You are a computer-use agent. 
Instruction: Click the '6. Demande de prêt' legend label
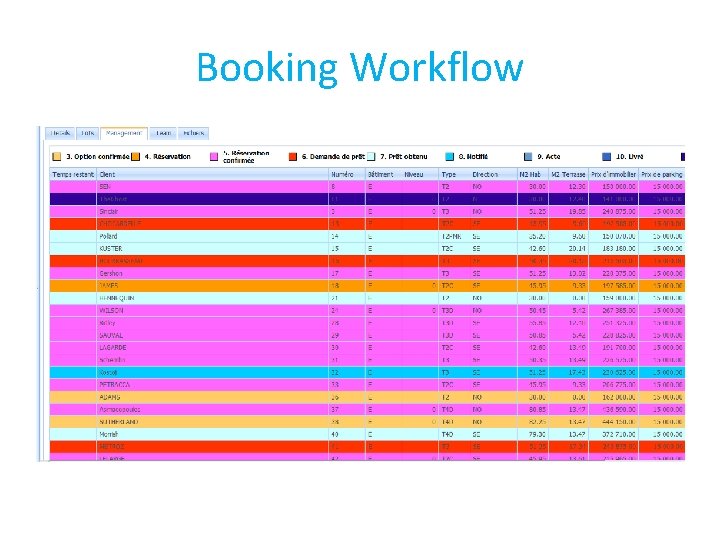333,157
